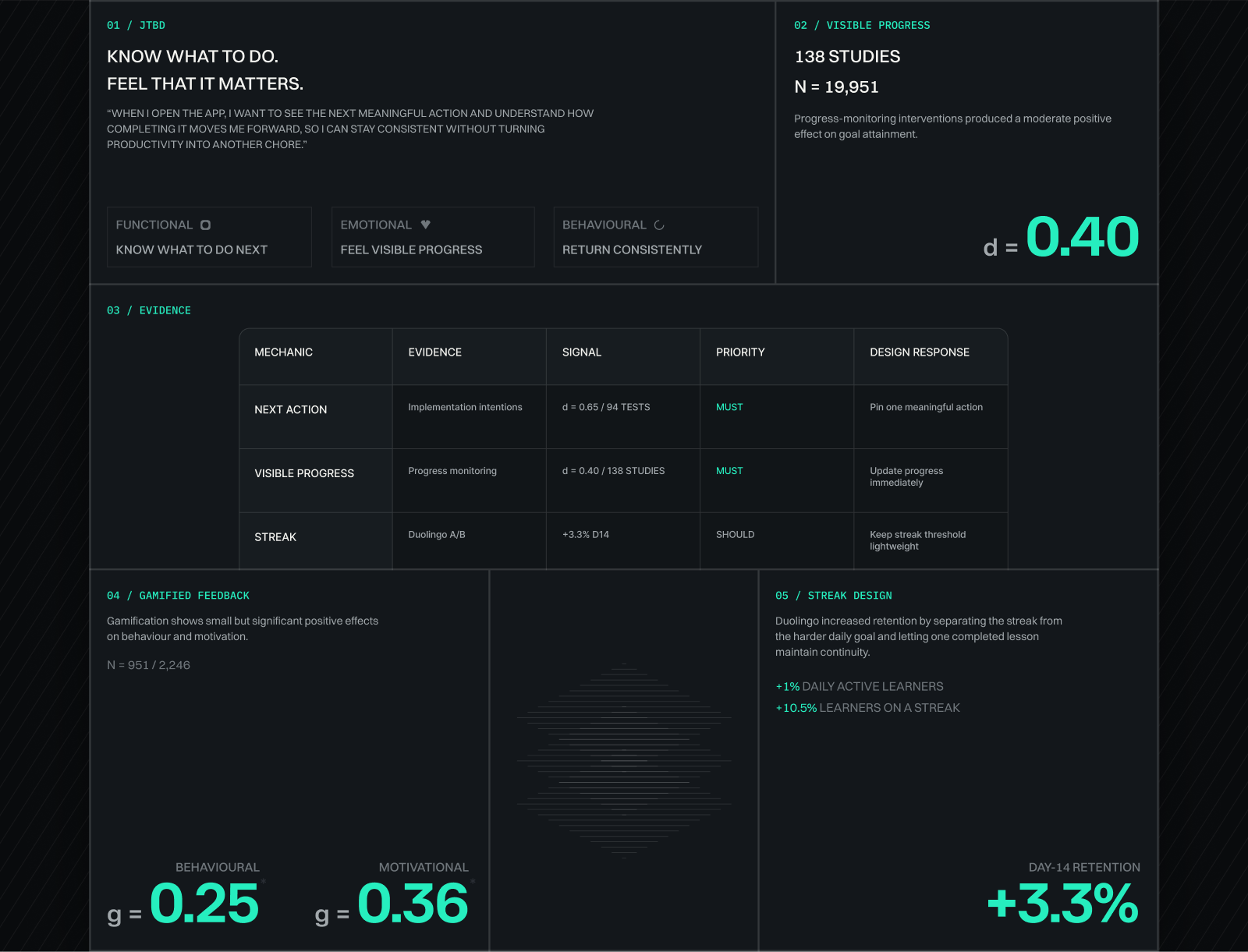Image resolution: width=1248 pixels, height=952 pixels.
Task: Click MUST in the VISIBLE PROGRESS row
Action: 729,471
